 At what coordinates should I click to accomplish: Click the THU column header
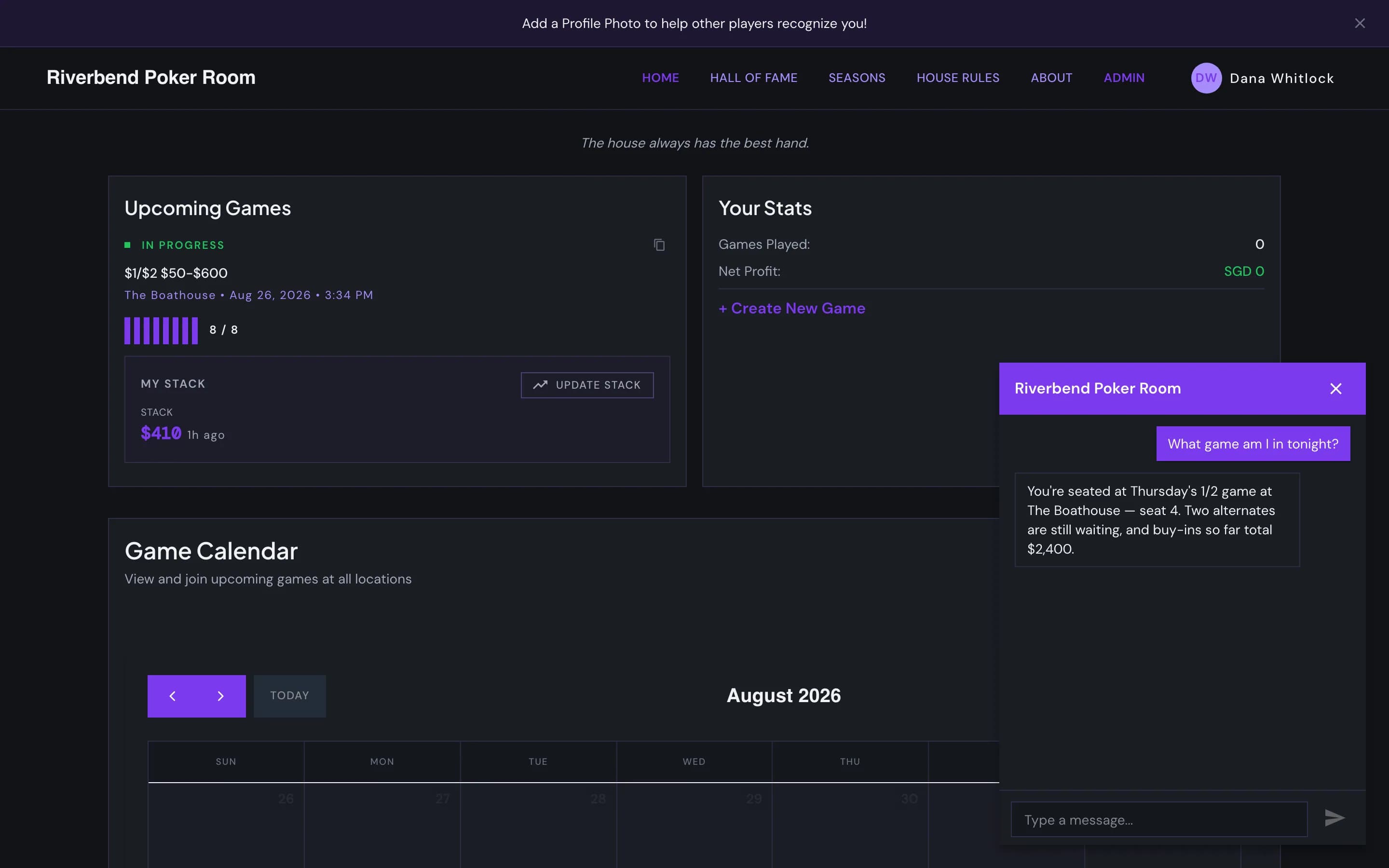click(x=850, y=762)
